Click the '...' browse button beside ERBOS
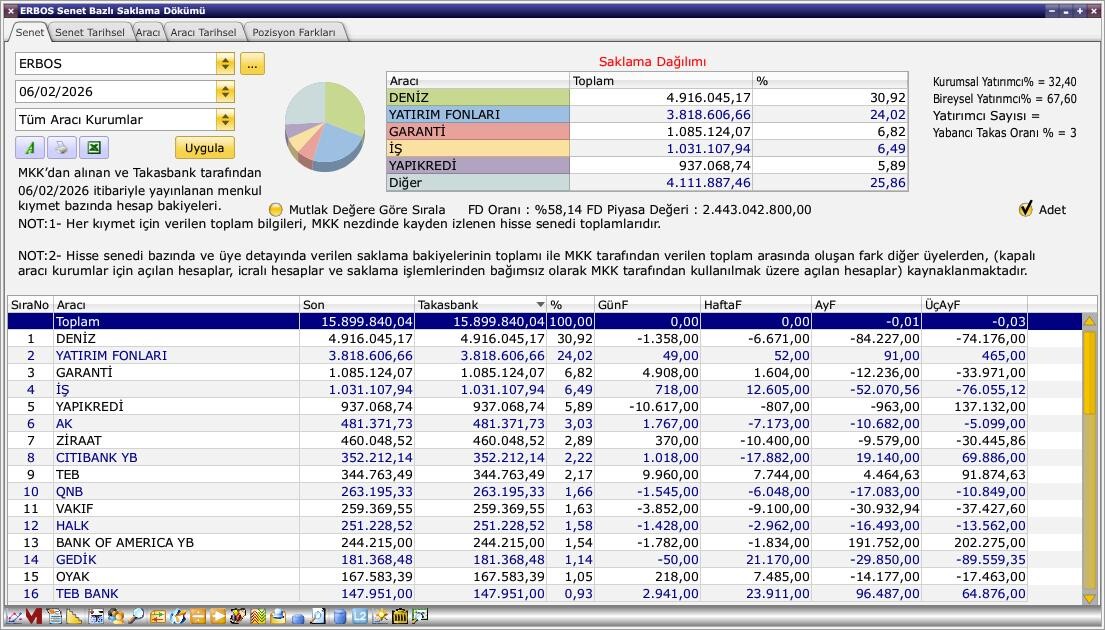Screen dimensions: 1105x630 tap(252, 64)
